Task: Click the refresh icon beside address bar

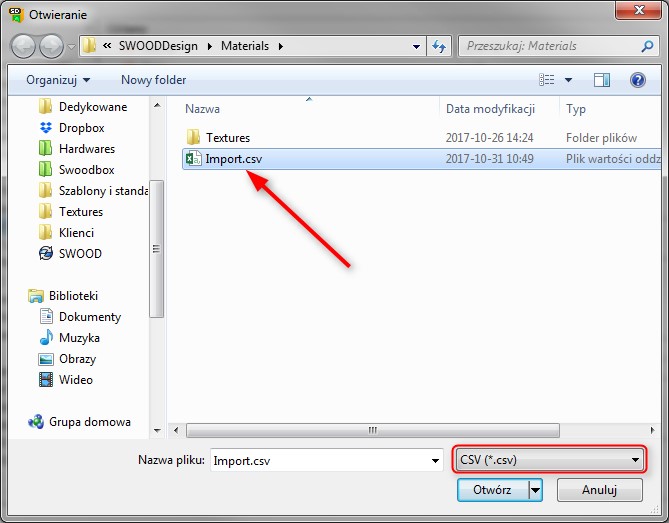Action: tap(438, 46)
